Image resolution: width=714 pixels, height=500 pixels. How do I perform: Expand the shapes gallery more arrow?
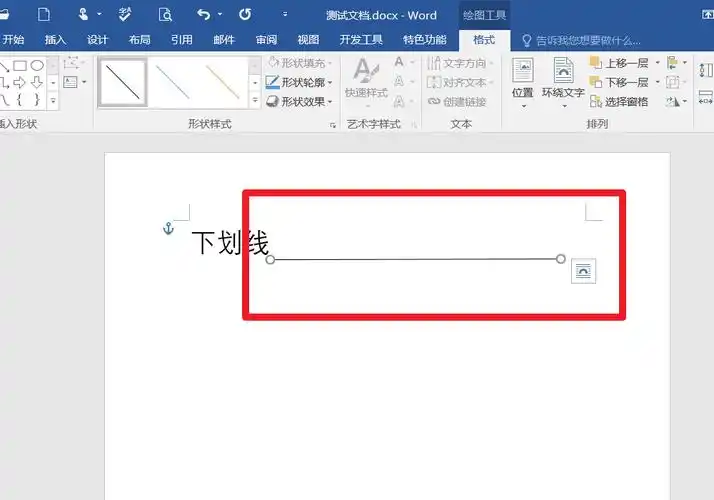click(x=53, y=100)
